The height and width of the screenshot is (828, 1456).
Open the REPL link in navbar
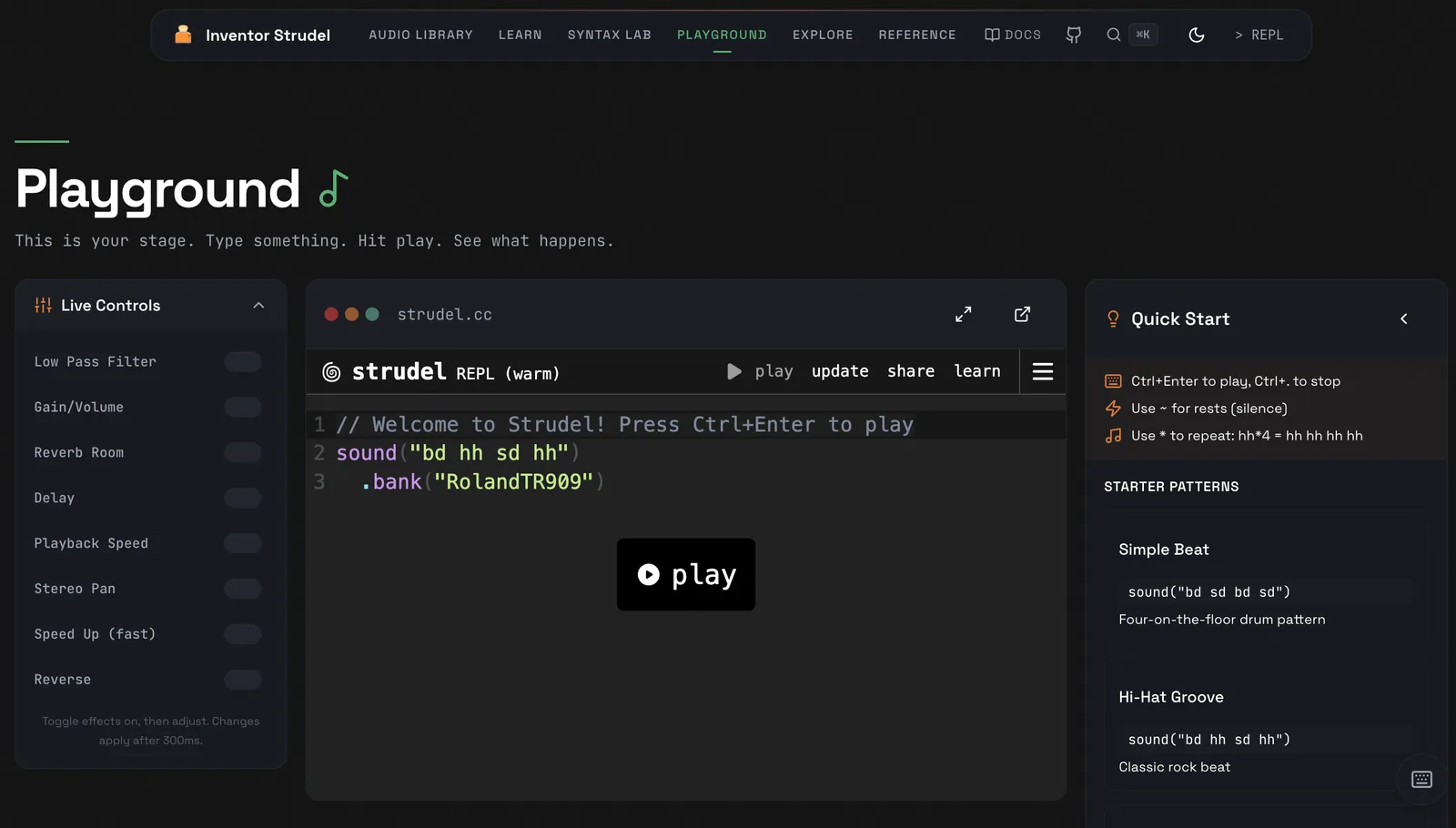tap(1259, 35)
